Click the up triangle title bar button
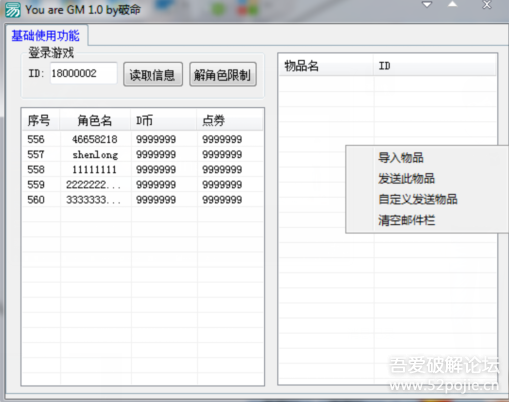The height and width of the screenshot is (402, 509). (452, 4)
